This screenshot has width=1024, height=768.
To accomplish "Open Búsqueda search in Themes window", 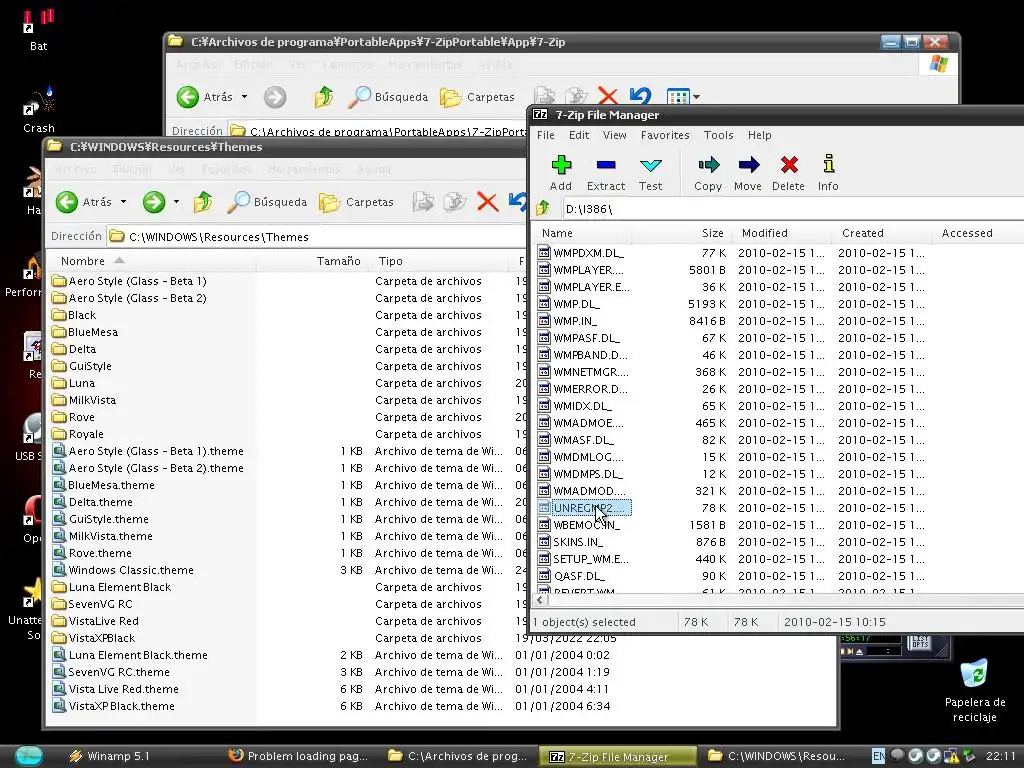I will [267, 202].
